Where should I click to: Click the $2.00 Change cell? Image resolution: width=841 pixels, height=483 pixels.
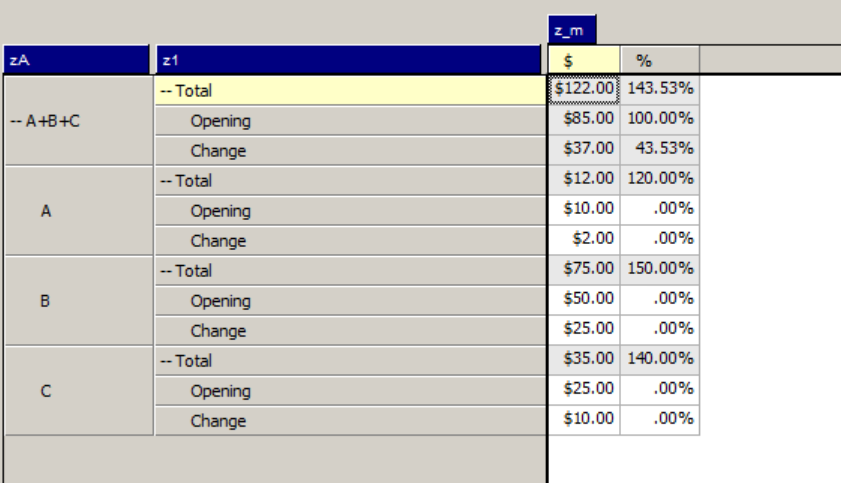point(584,240)
